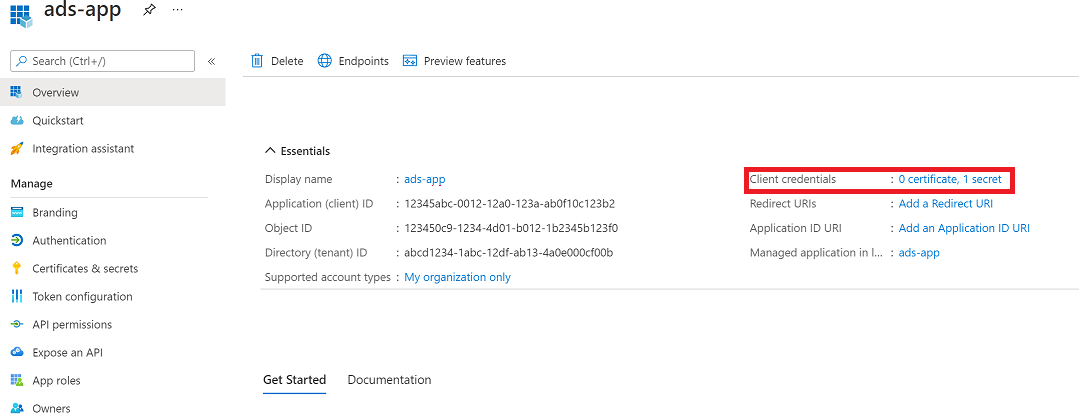The image size is (1079, 417).
Task: Select the Get Started tab
Action: pos(294,380)
